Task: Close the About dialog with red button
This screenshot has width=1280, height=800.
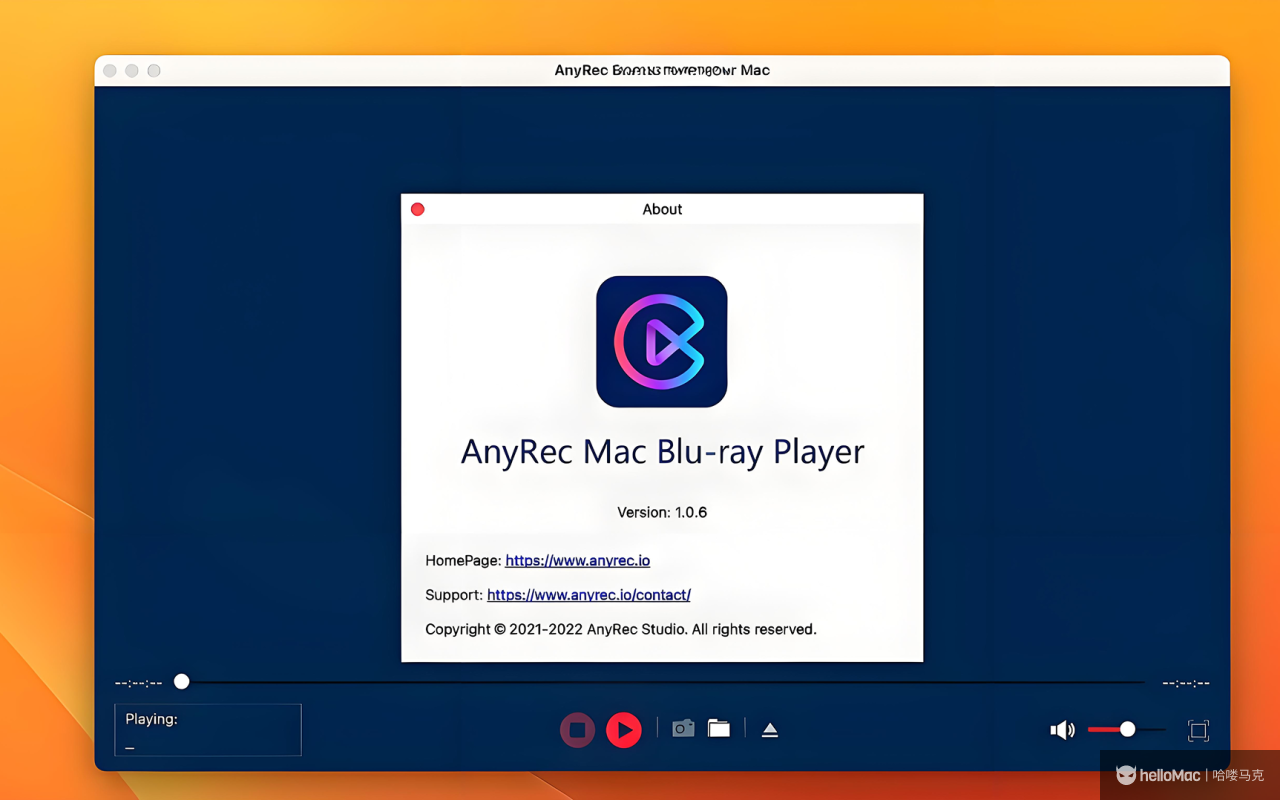Action: click(418, 209)
